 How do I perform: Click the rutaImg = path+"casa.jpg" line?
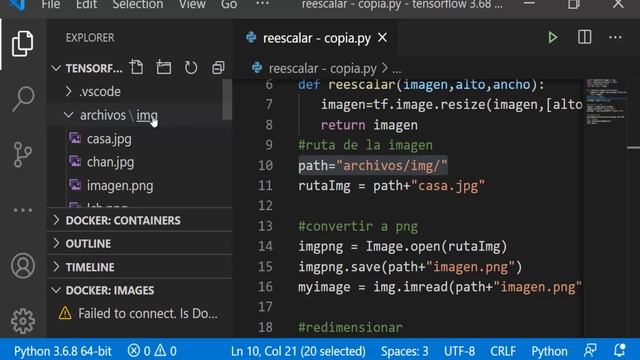coord(391,186)
